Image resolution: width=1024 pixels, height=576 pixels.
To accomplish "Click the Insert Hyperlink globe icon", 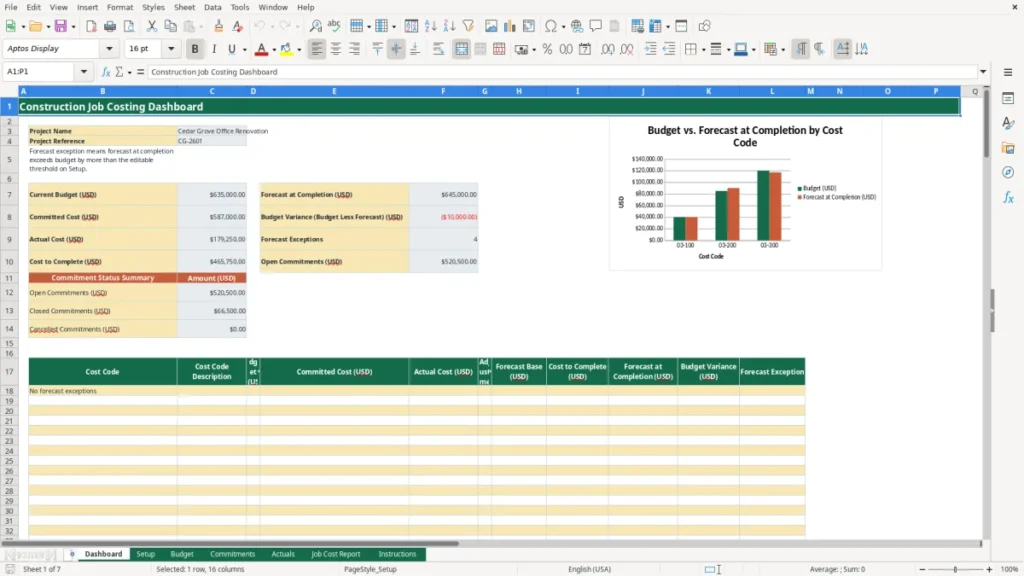I will 577,26.
